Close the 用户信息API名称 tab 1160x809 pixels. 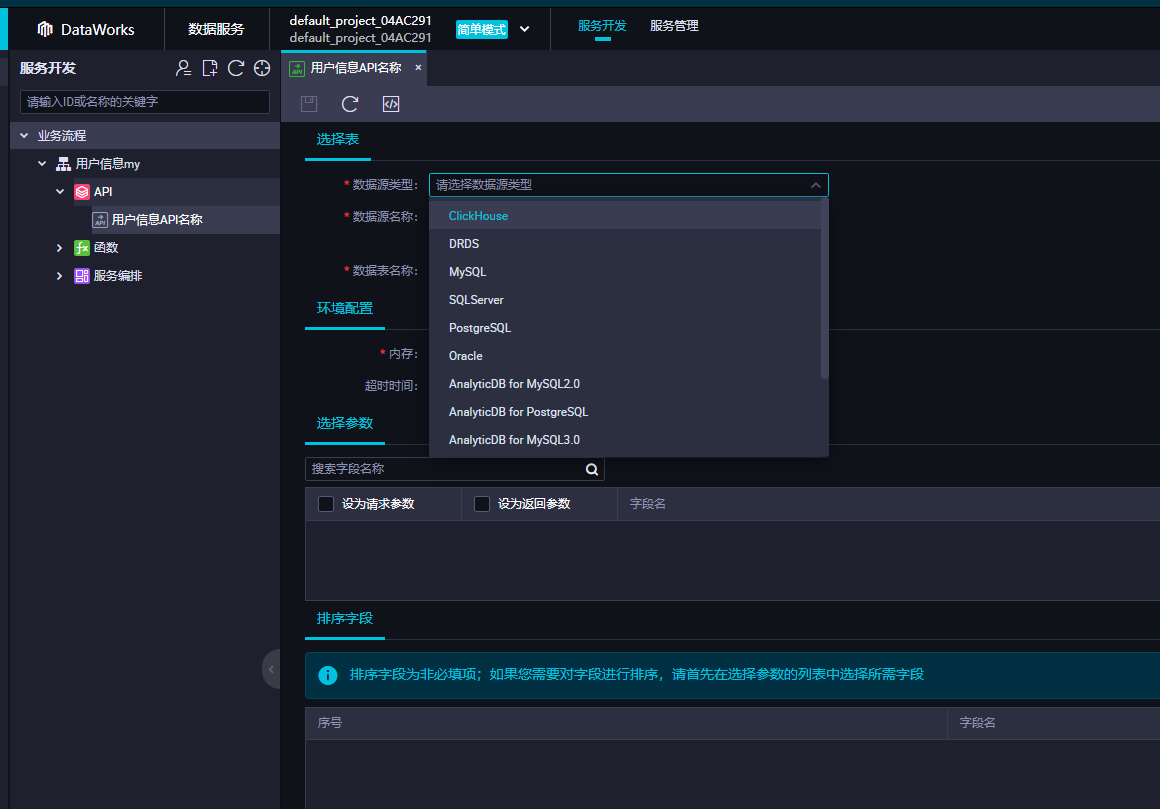[418, 68]
